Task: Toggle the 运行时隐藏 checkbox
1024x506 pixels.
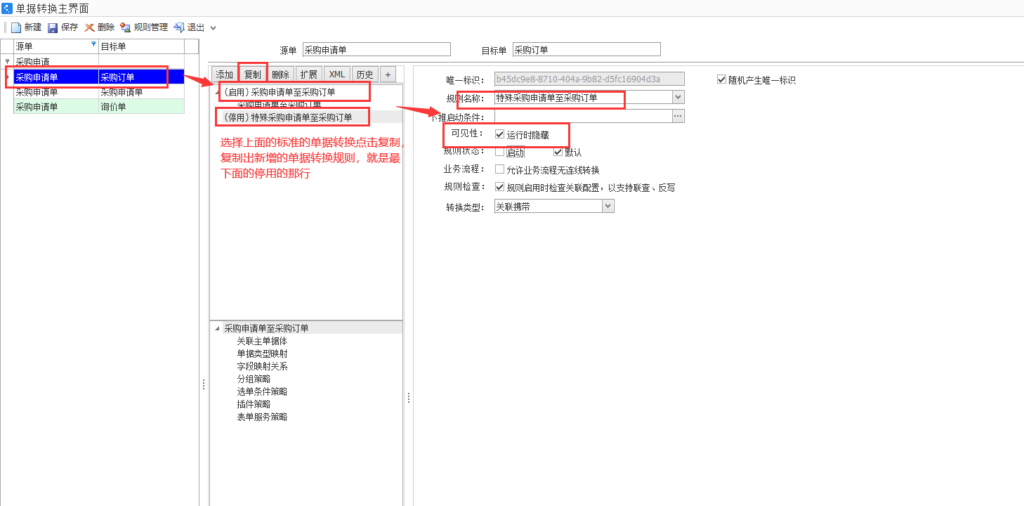Action: point(500,134)
